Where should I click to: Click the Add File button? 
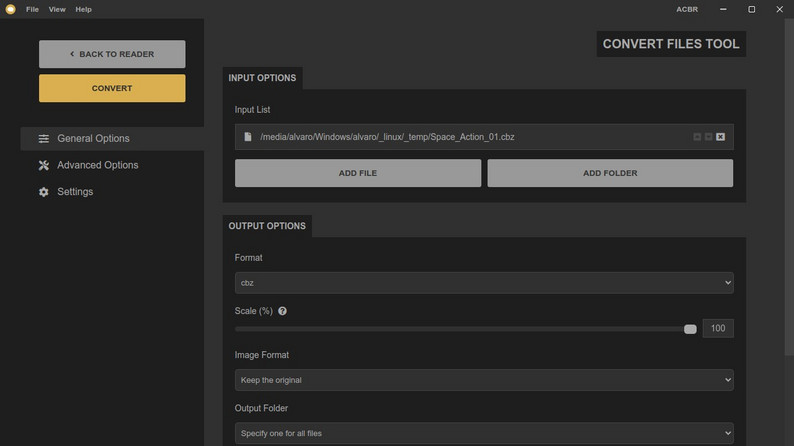pyautogui.click(x=358, y=173)
